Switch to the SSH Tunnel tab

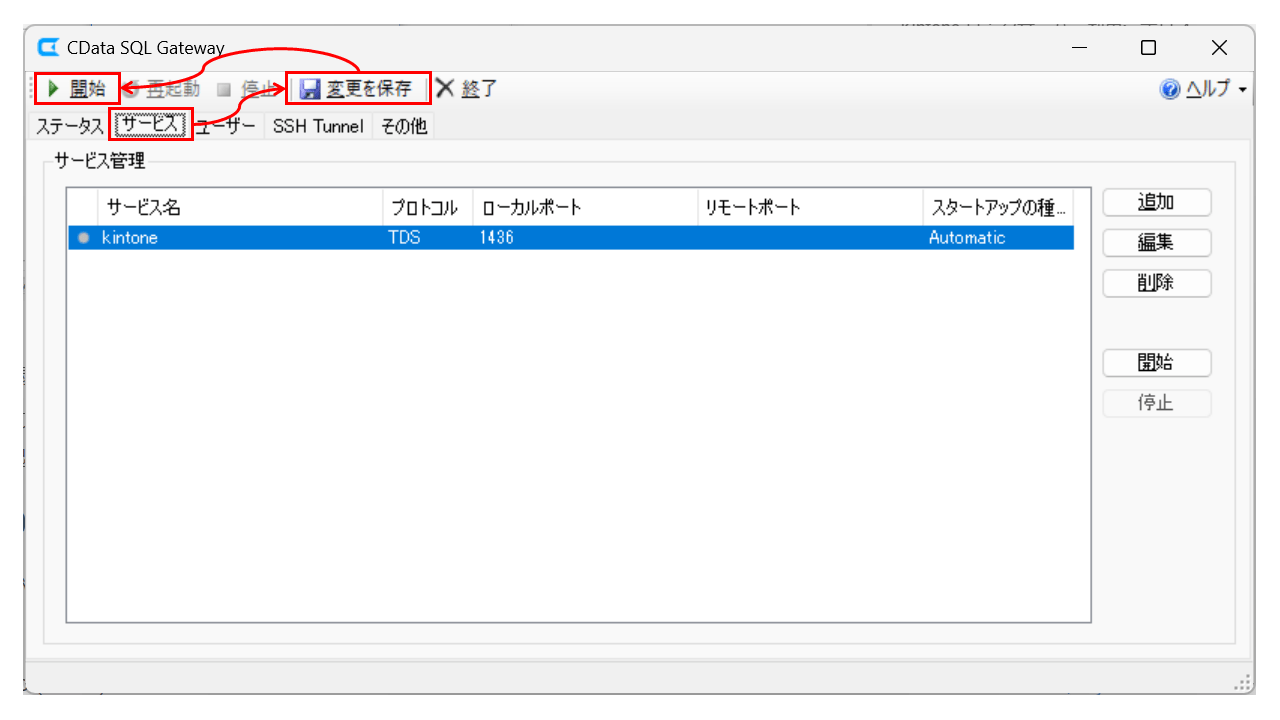click(318, 126)
